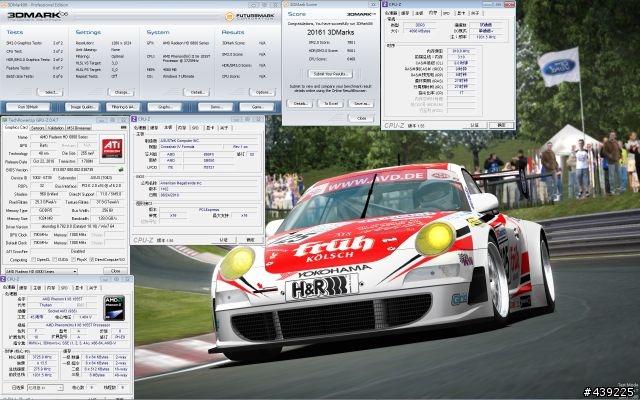Click Details button under System in 3DMark06
This screenshot has height=400, width=640.
tap(196, 92)
